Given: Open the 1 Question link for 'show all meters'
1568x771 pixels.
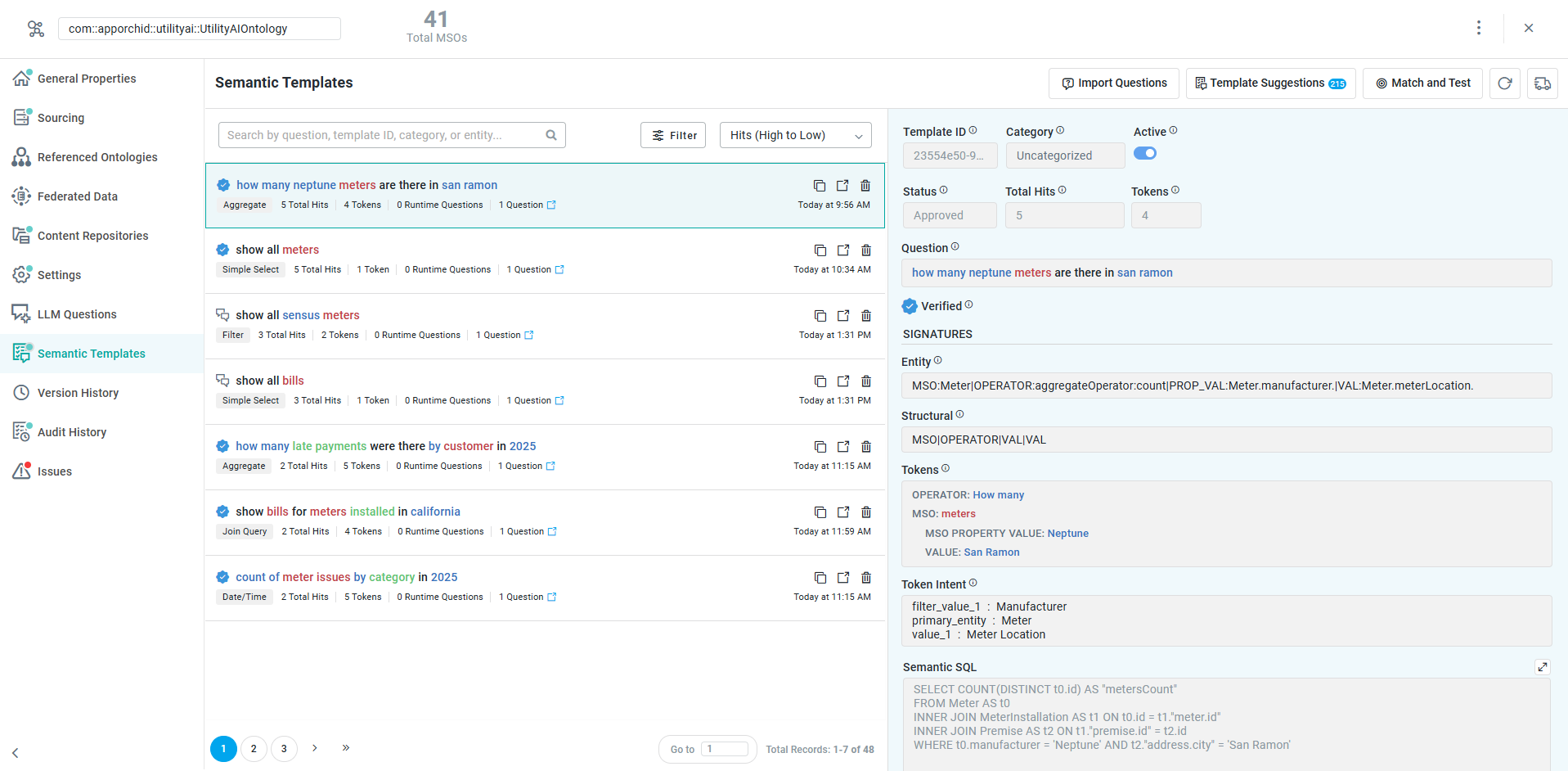Looking at the screenshot, I should (535, 269).
